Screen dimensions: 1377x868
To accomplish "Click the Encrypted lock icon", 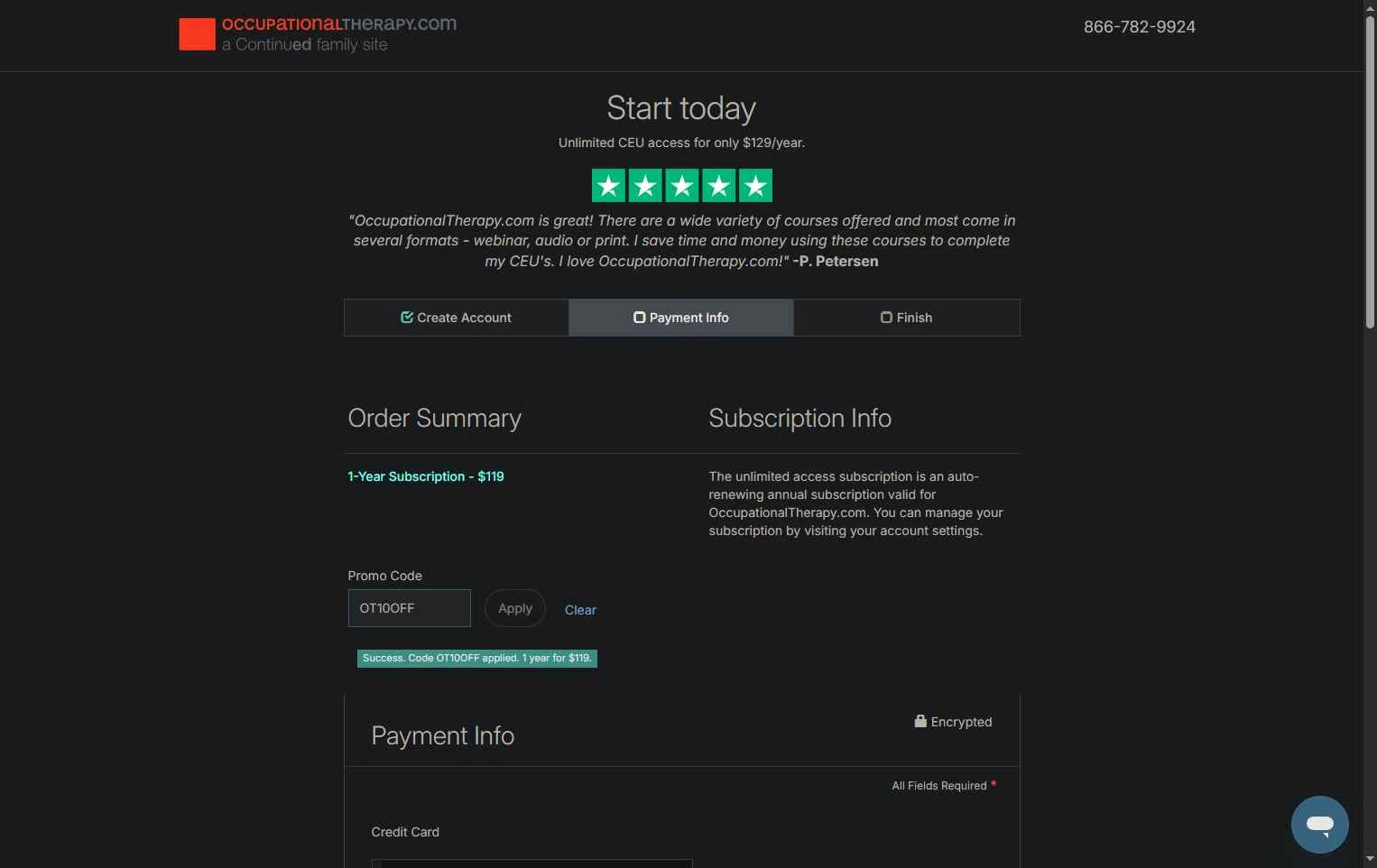I will [x=920, y=721].
